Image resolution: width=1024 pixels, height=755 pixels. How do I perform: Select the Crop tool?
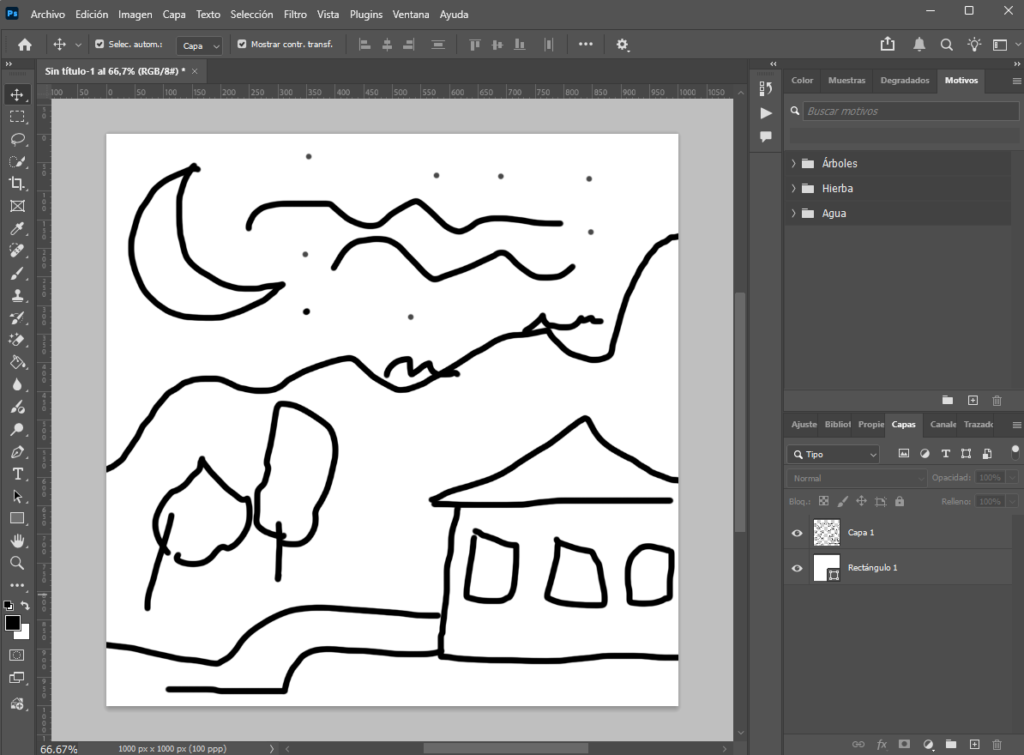(x=17, y=184)
